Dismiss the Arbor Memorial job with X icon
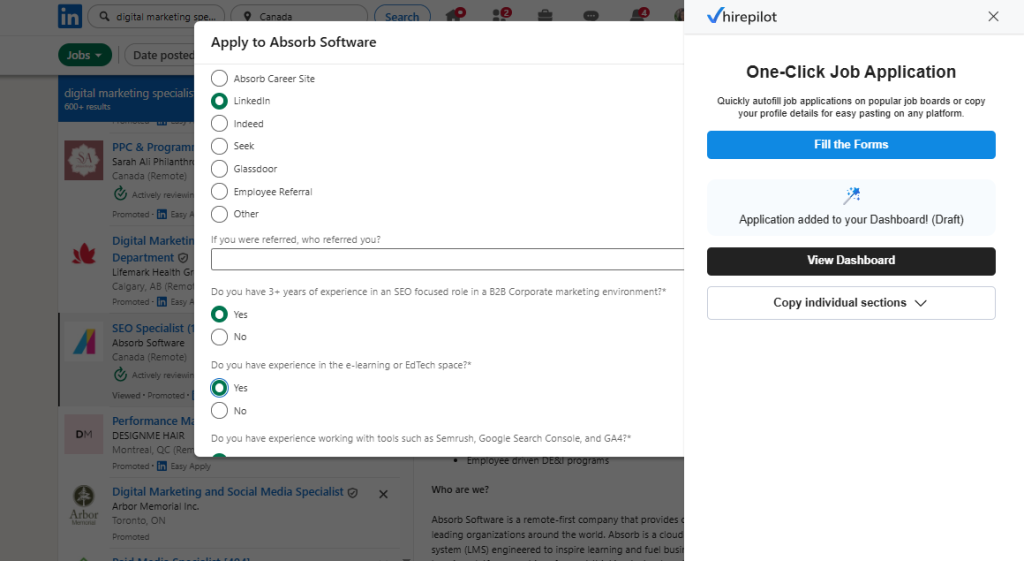Screen dimensions: 1024x561 tap(383, 494)
